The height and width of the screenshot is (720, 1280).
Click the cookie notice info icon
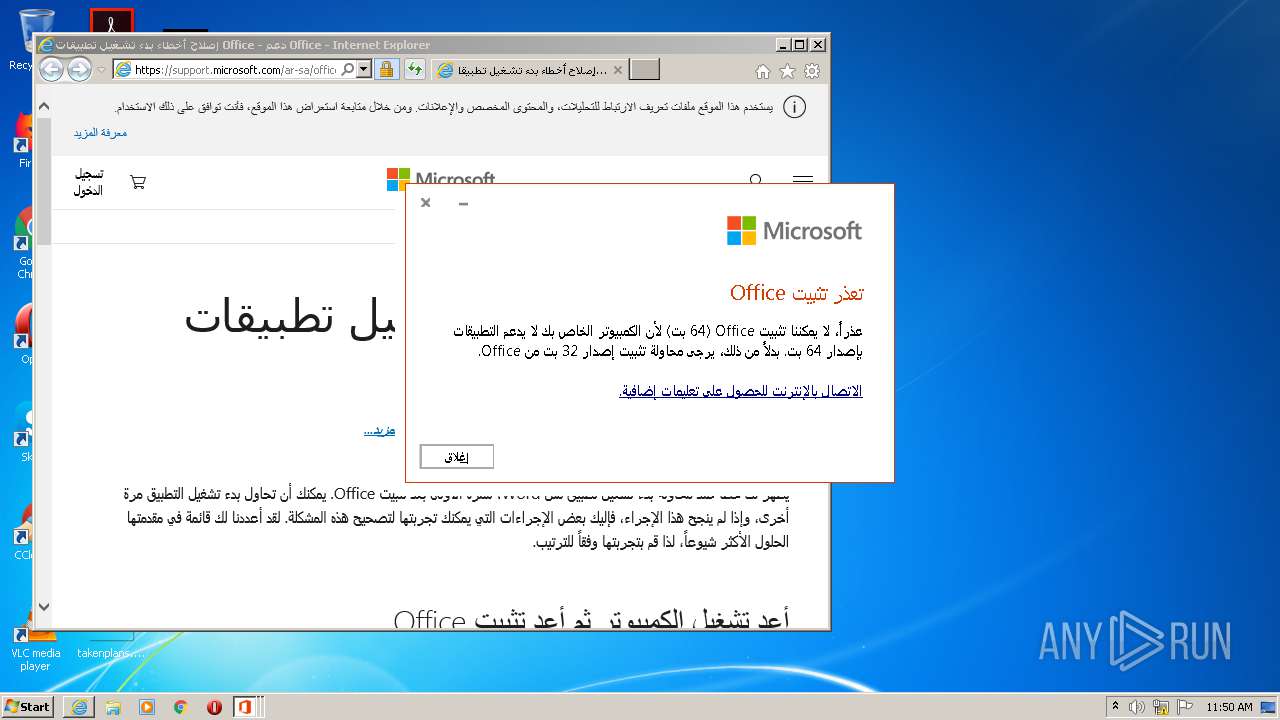[x=794, y=107]
